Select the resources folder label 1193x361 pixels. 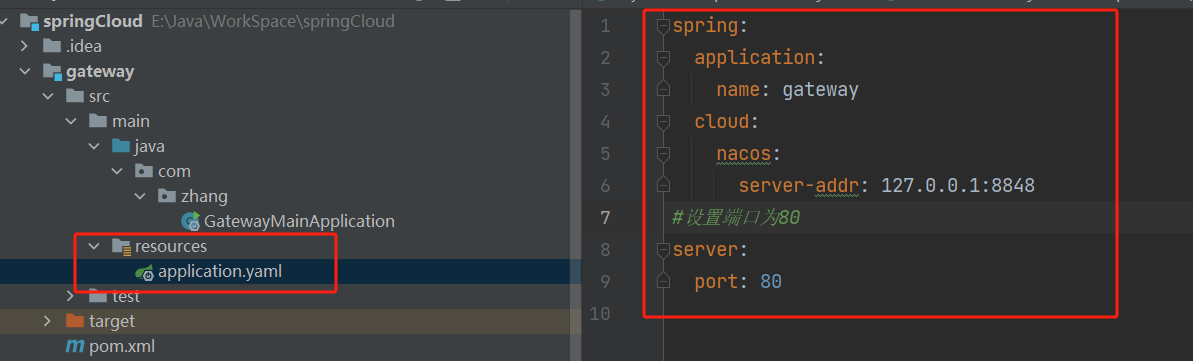(170, 246)
